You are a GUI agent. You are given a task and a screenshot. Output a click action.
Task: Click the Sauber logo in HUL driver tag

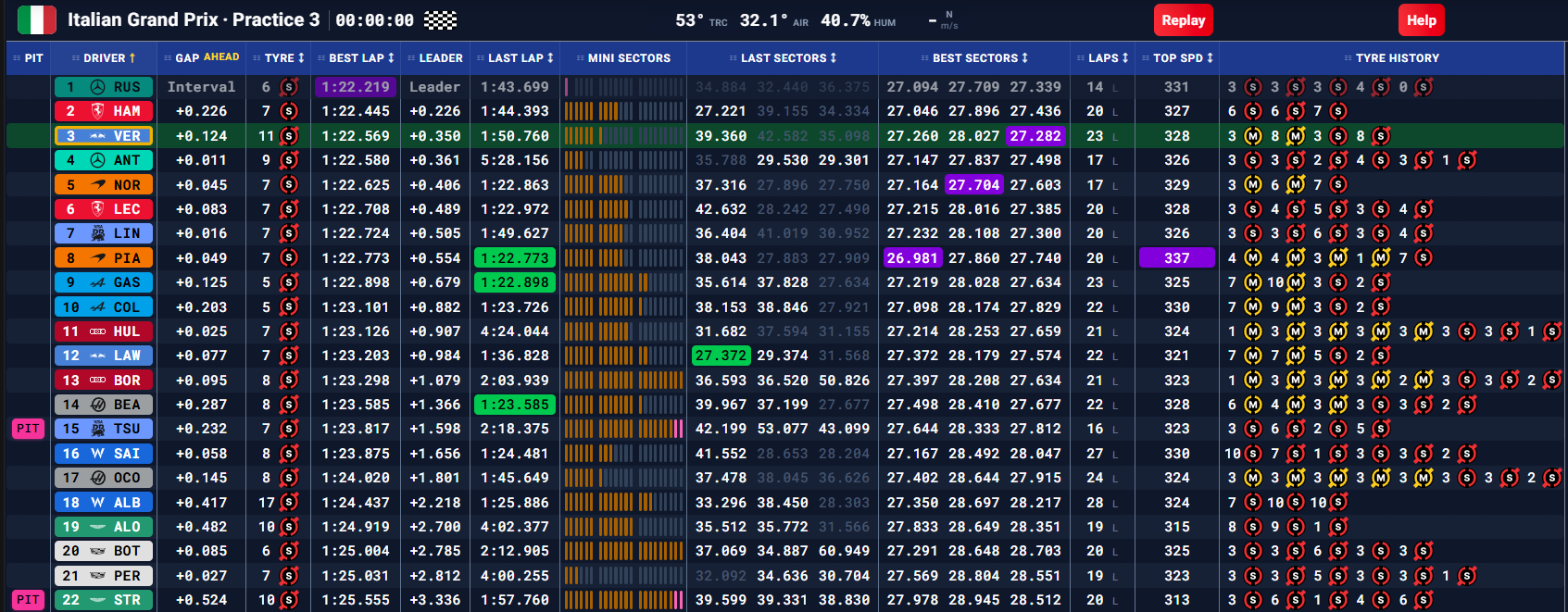click(x=97, y=331)
